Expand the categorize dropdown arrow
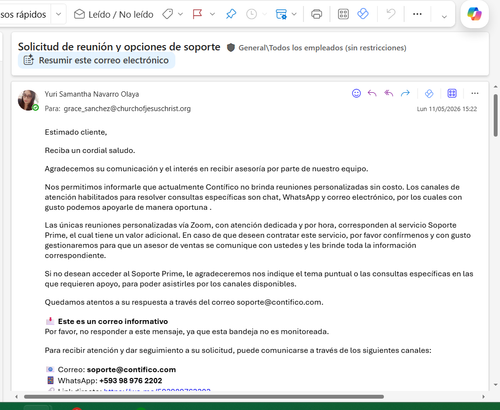The width and height of the screenshot is (500, 410). [x=180, y=14]
